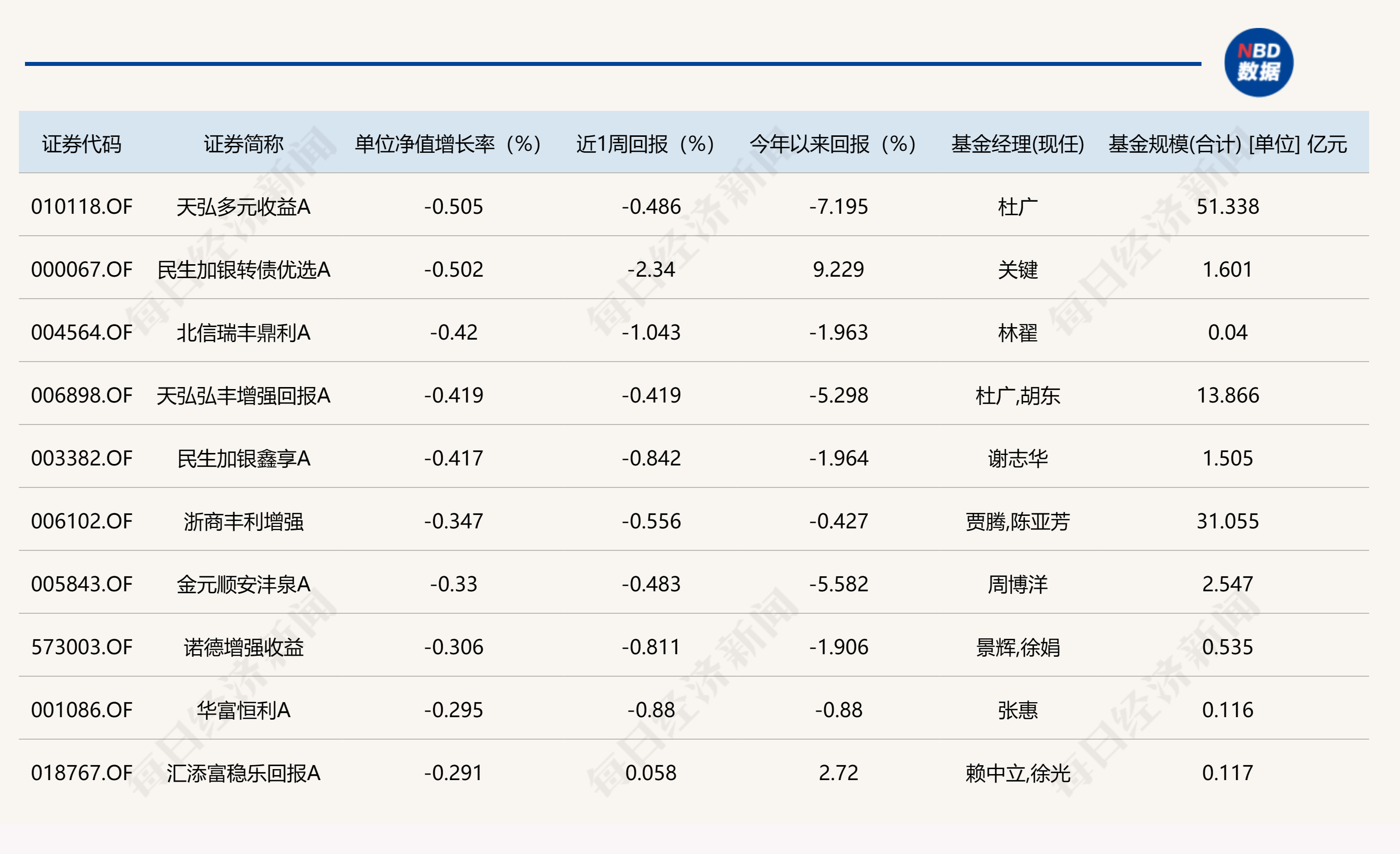1400x854 pixels.
Task: Select fund name 浙商丰利增强
Action: click(x=244, y=522)
